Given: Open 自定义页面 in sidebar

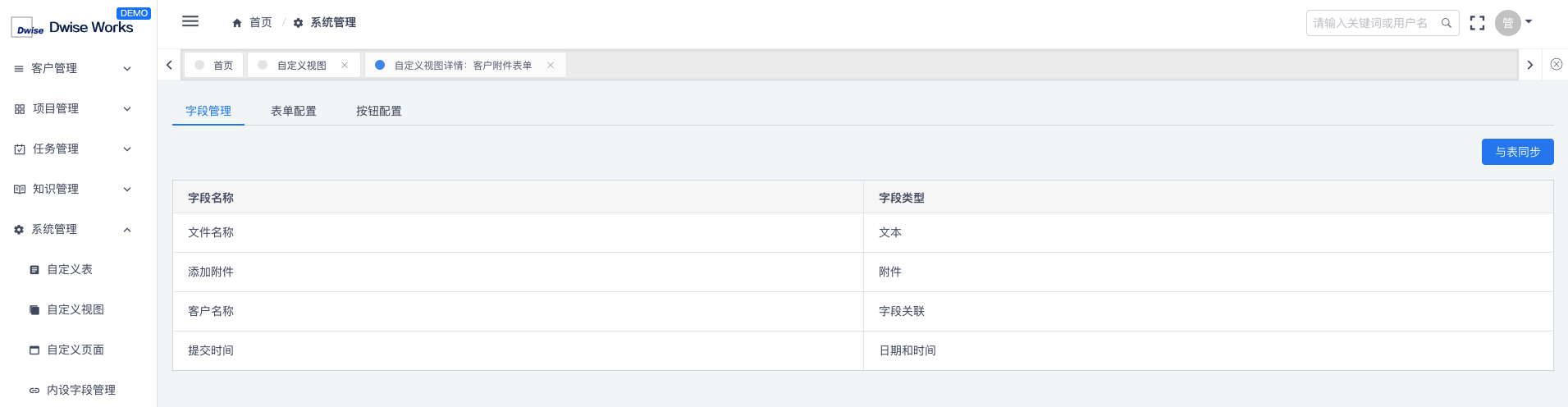Looking at the screenshot, I should pyautogui.click(x=75, y=350).
